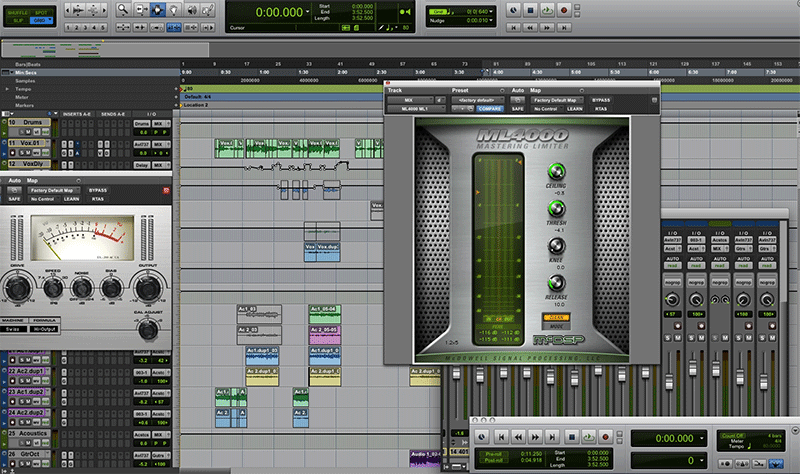
Task: Select the Zoomer magnifier tool in toolbar
Action: coord(121,9)
